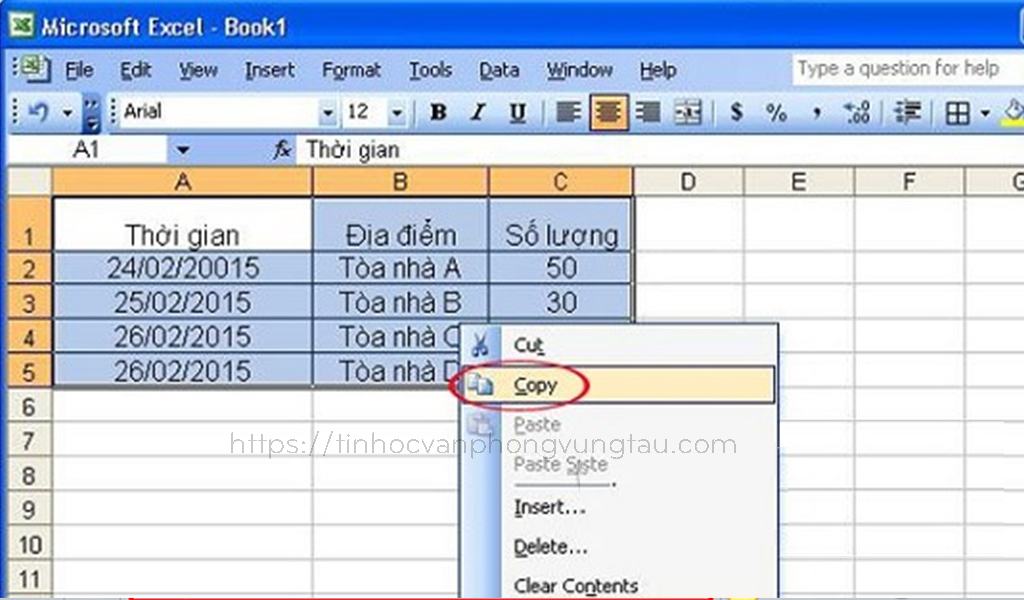Click the Type a question for help box
Viewport: 1024px width, 600px height.
908,69
